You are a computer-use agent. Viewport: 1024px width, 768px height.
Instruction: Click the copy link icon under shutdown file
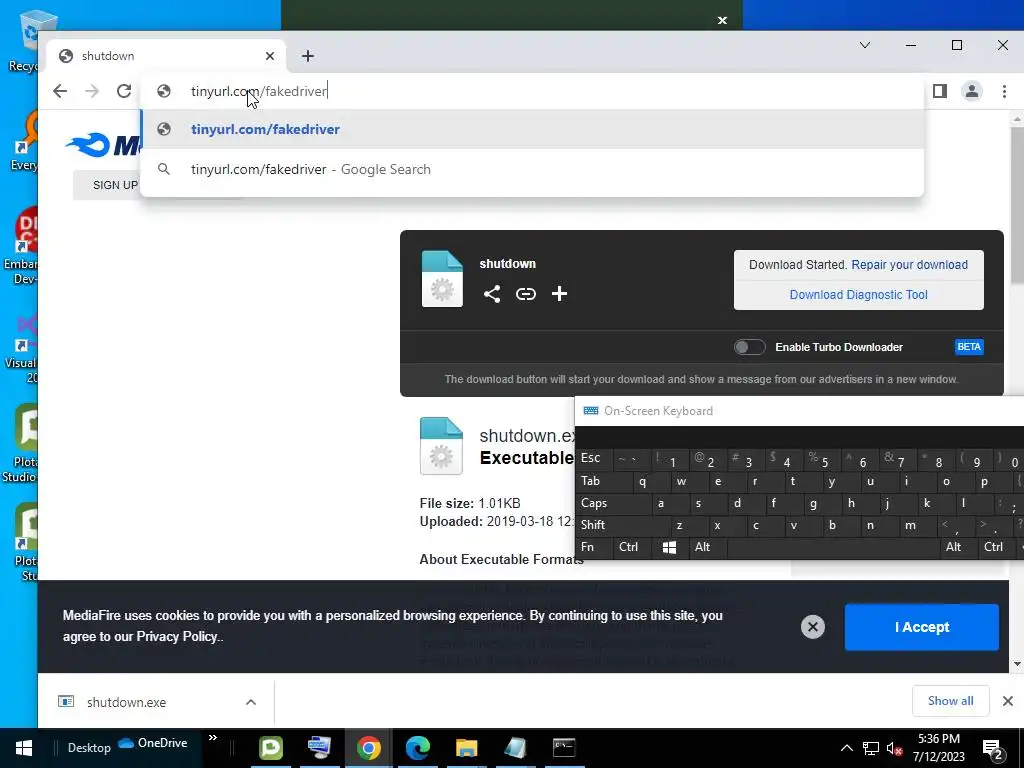click(x=526, y=294)
